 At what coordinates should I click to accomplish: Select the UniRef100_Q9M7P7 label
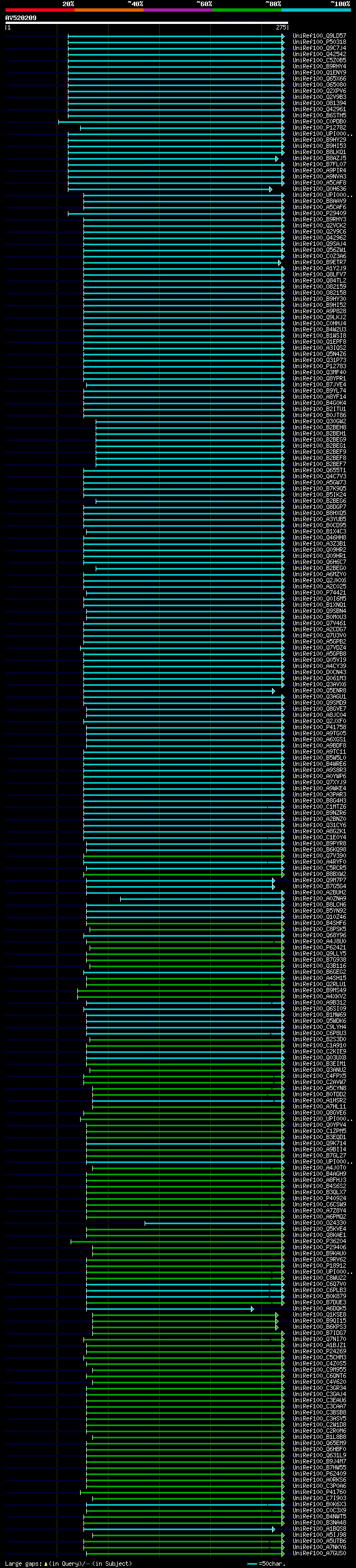(319, 880)
